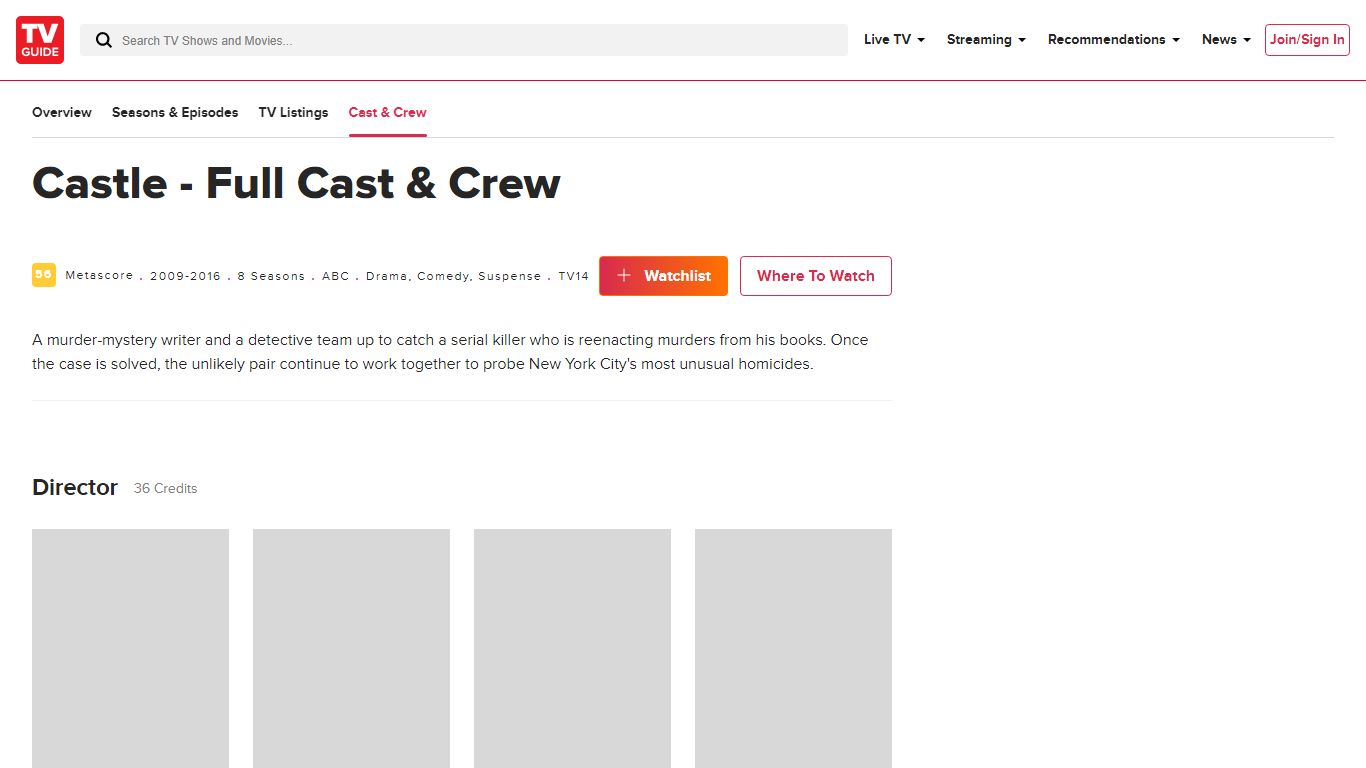Open the Seasons & Episodes tab
Screen dimensions: 1366x768
175,112
